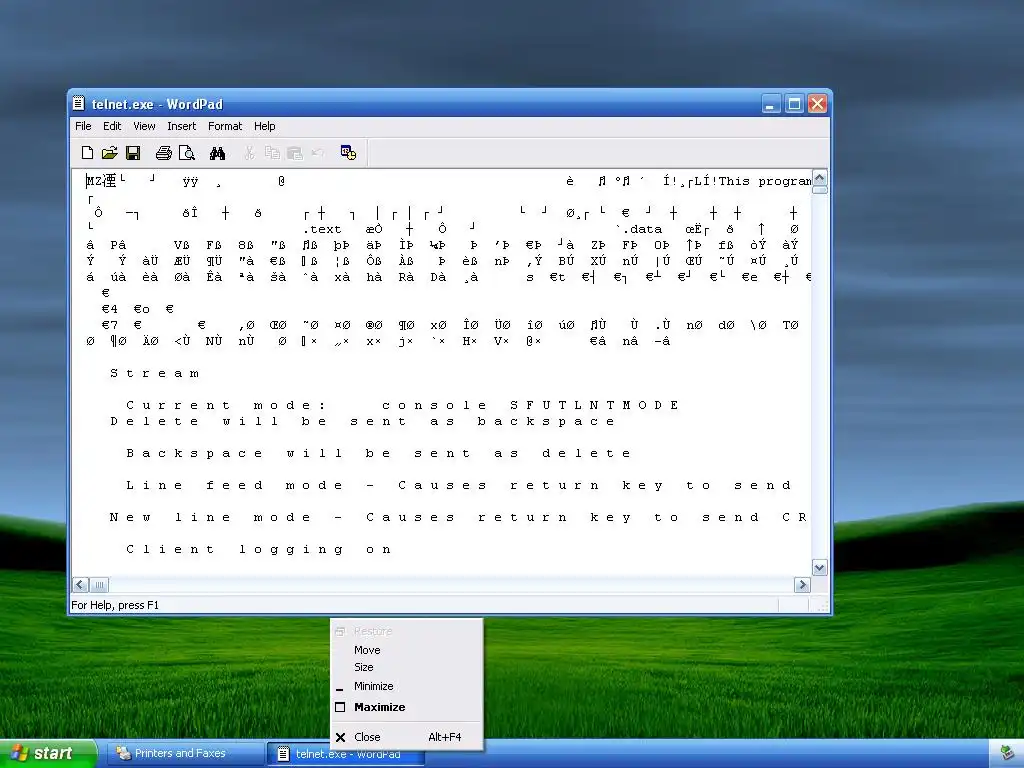
Task: Click the horizontal scrollbar left arrow
Action: coord(80,585)
